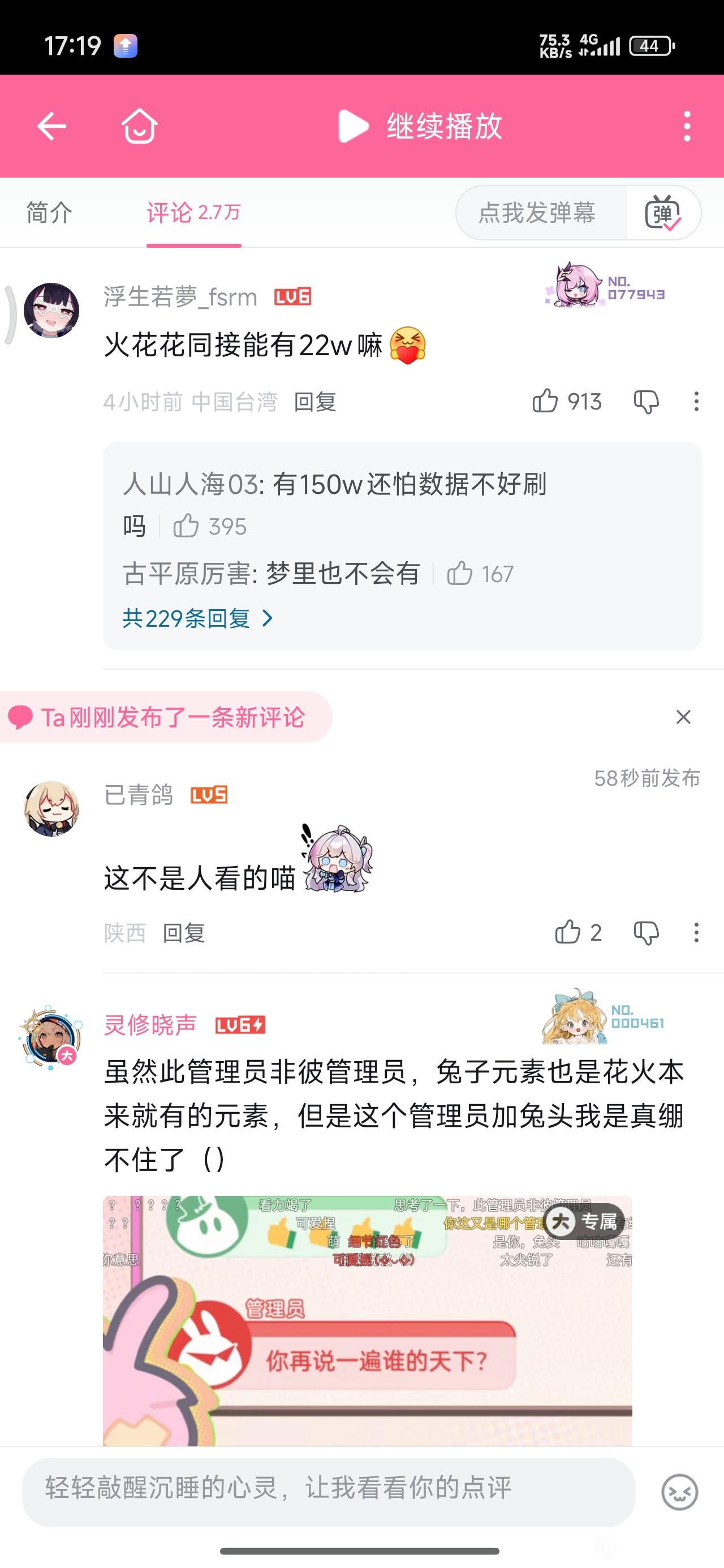Switch to the 简介 tab

coord(49,213)
